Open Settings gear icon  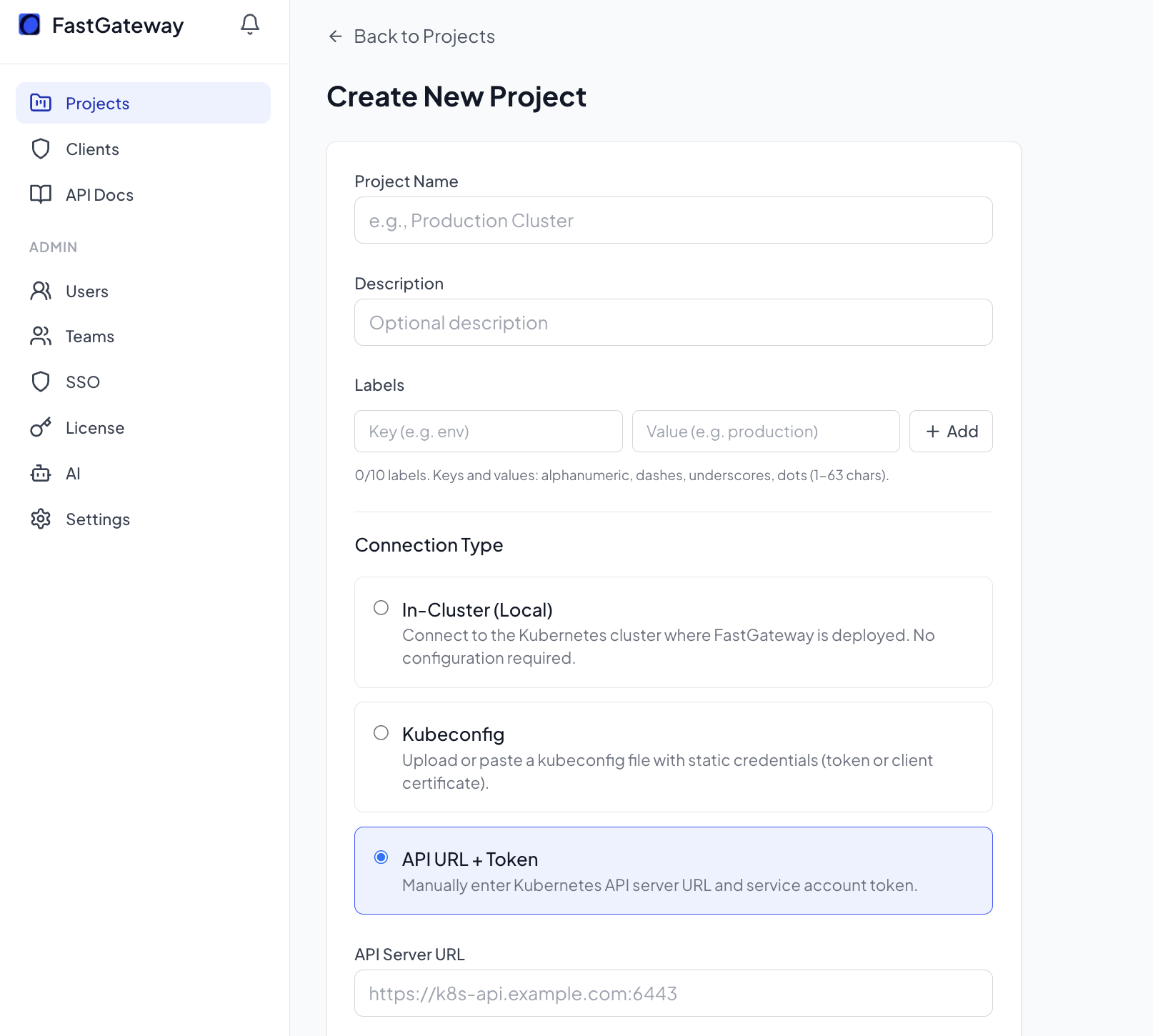click(x=41, y=519)
